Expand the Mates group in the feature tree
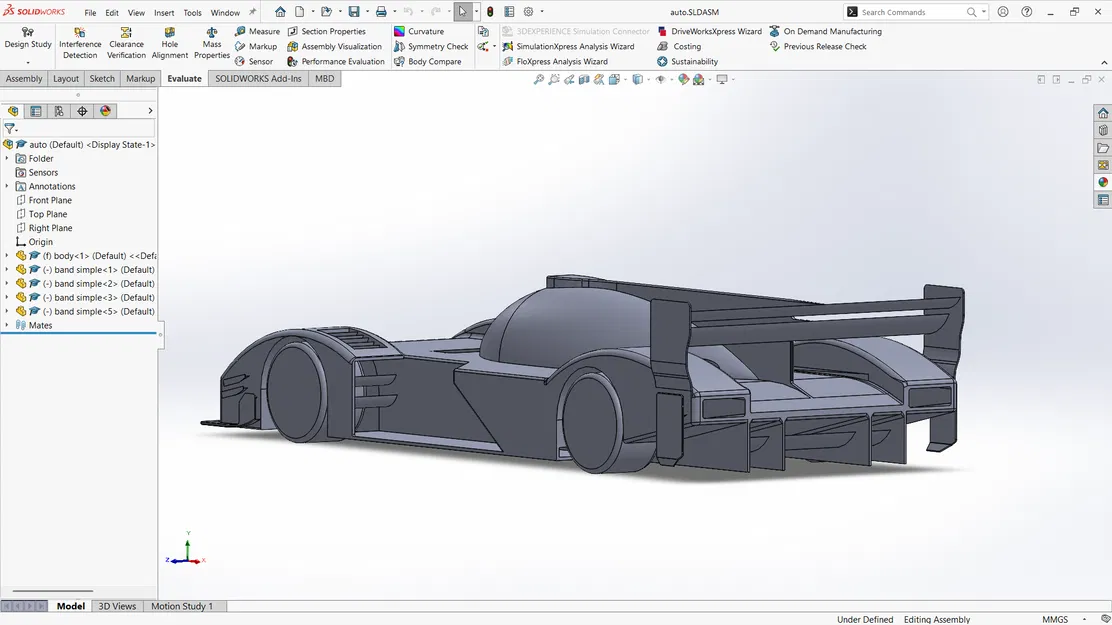This screenshot has height=625, width=1112. click(7, 325)
